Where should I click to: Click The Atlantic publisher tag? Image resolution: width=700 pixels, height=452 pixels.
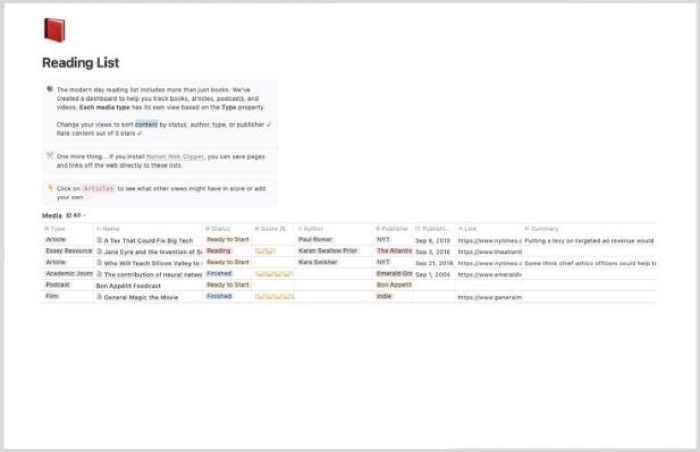pos(394,251)
